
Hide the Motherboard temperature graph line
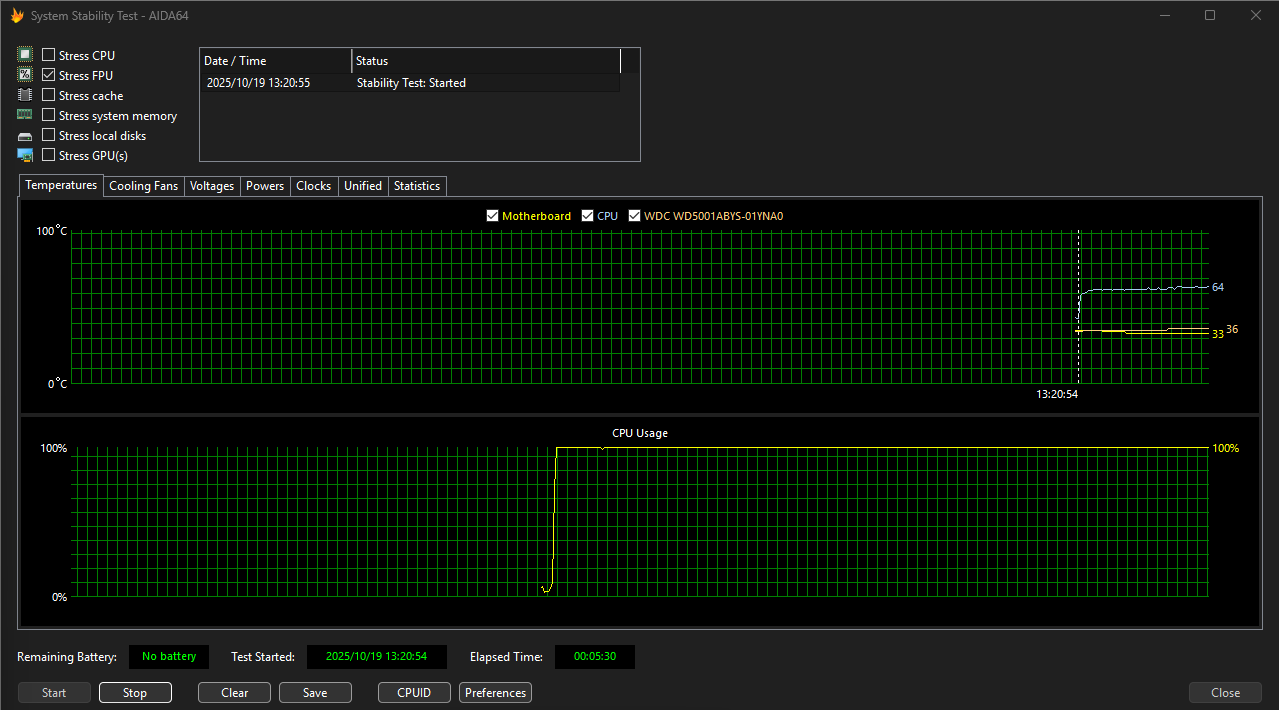[x=492, y=216]
